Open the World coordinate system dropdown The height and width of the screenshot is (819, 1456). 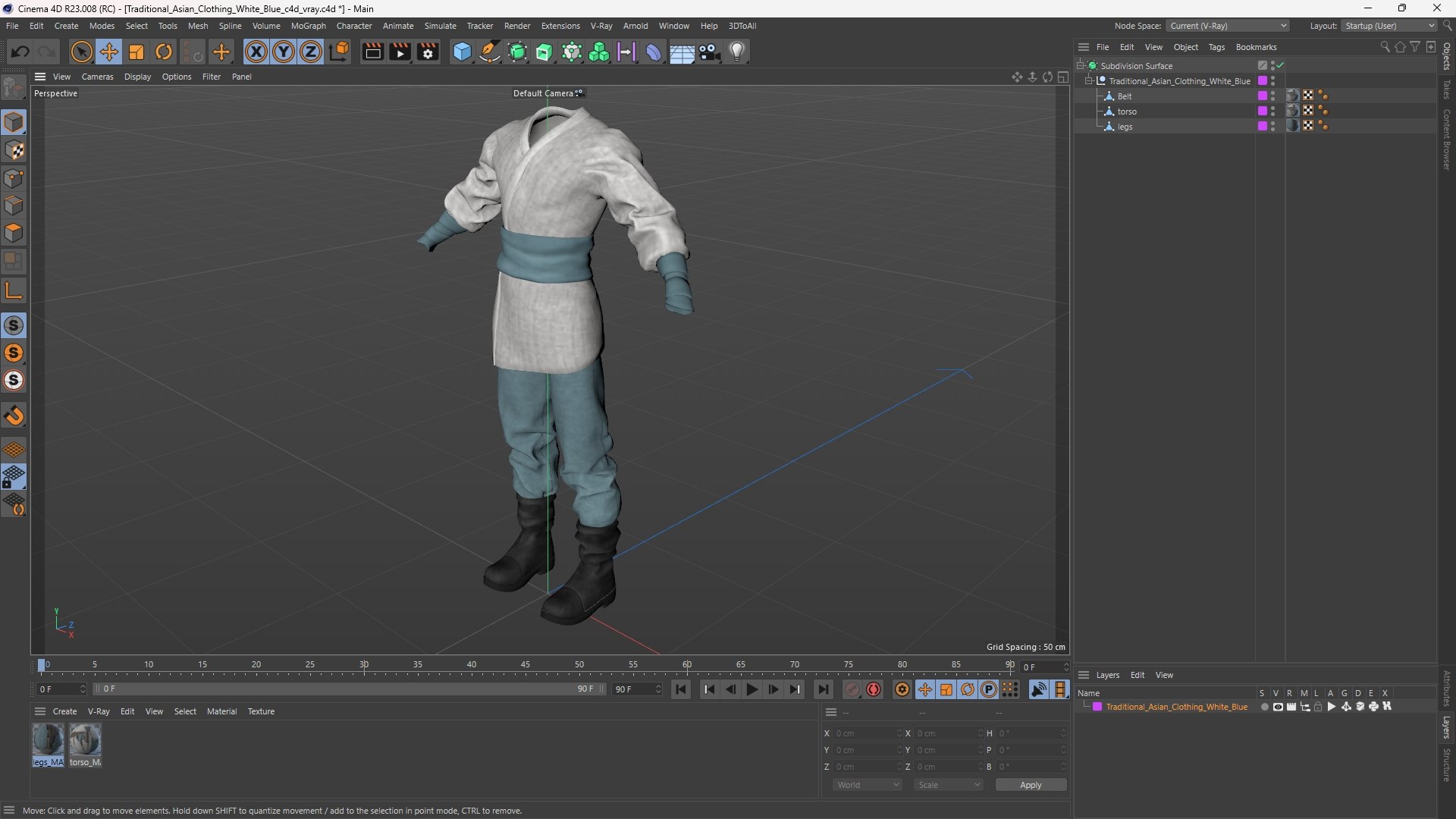[868, 785]
